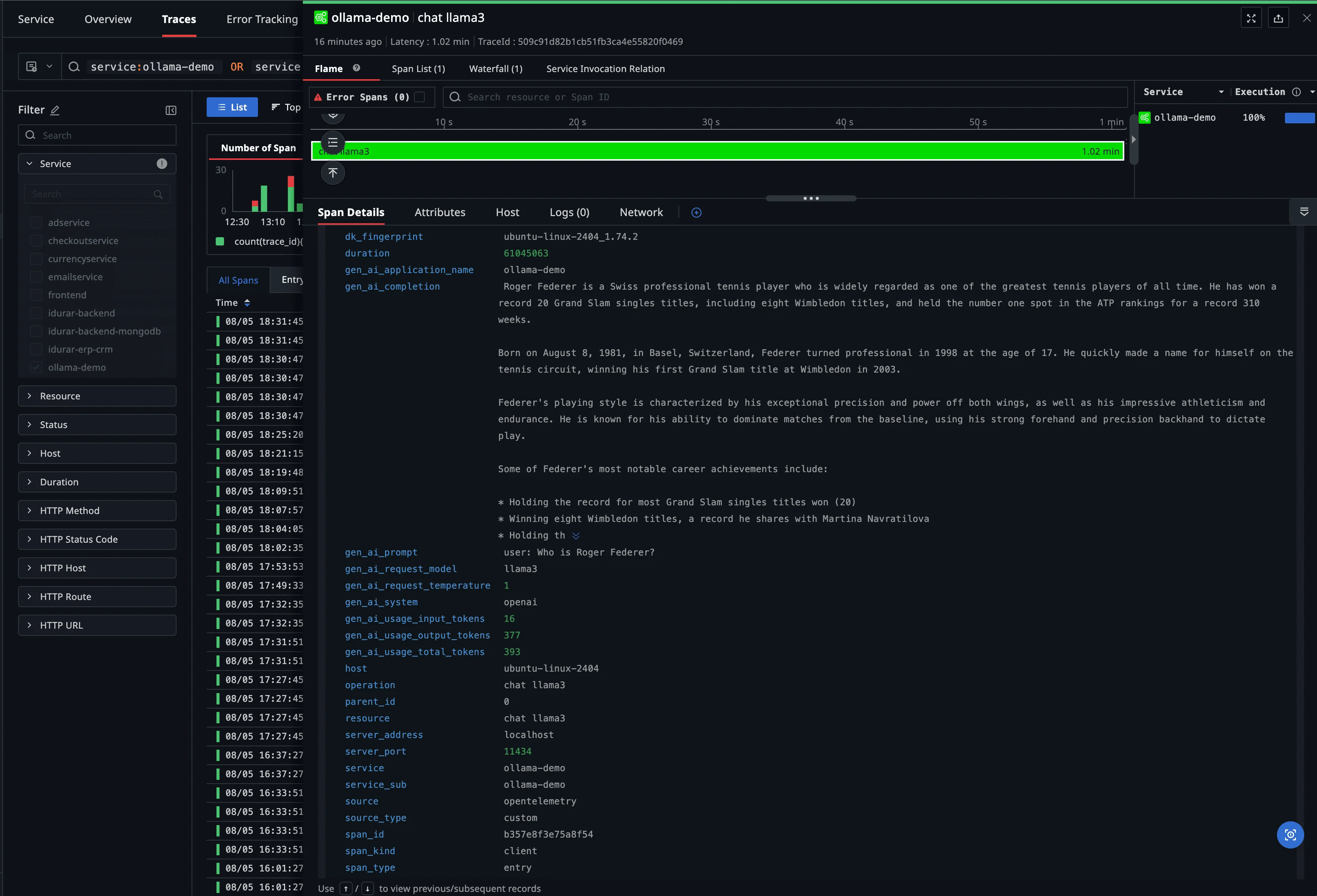Focus the Filter search field
Viewport: 1317px width, 896px height.
97,135
